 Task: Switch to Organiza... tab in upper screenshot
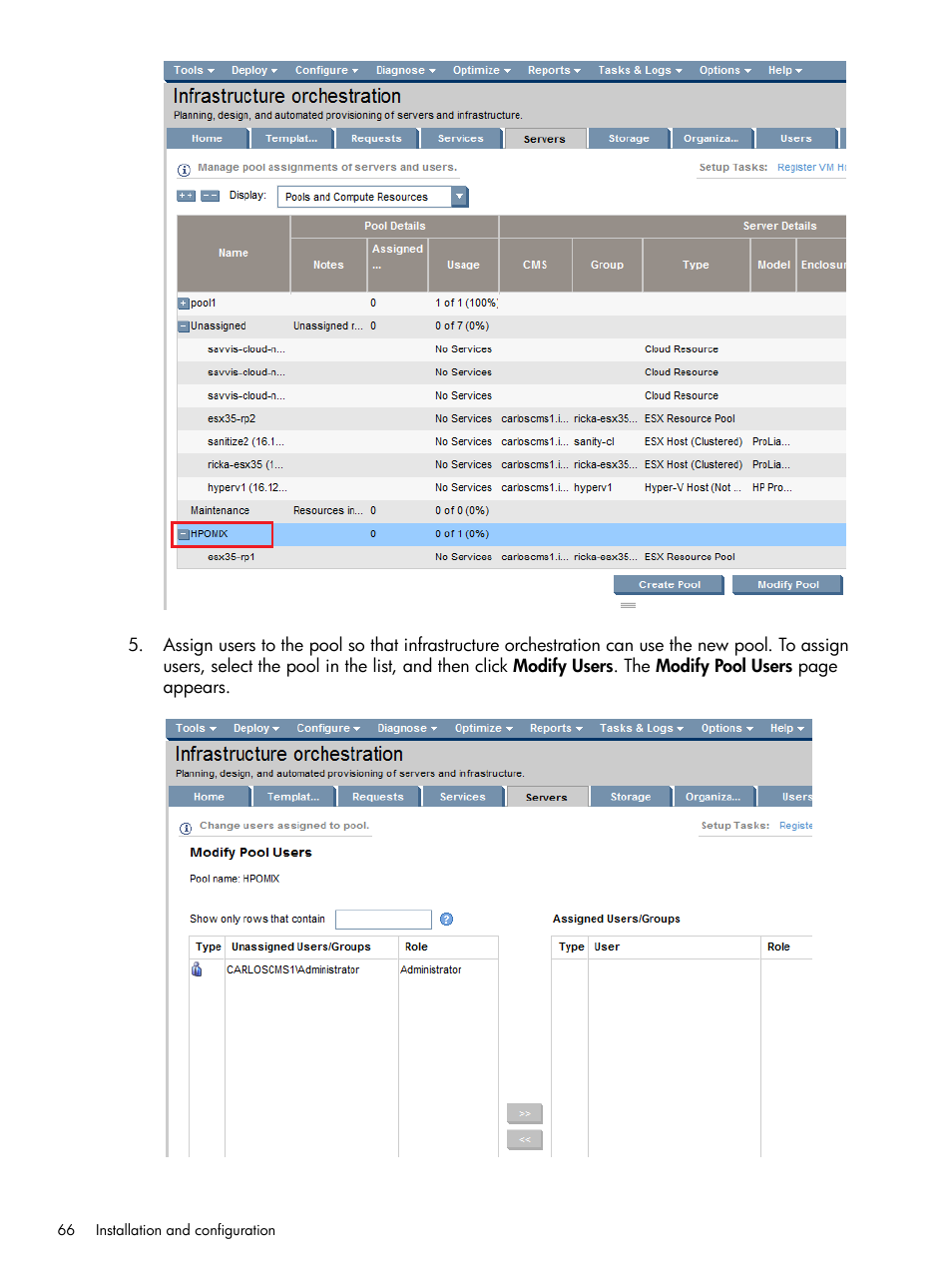(712, 139)
